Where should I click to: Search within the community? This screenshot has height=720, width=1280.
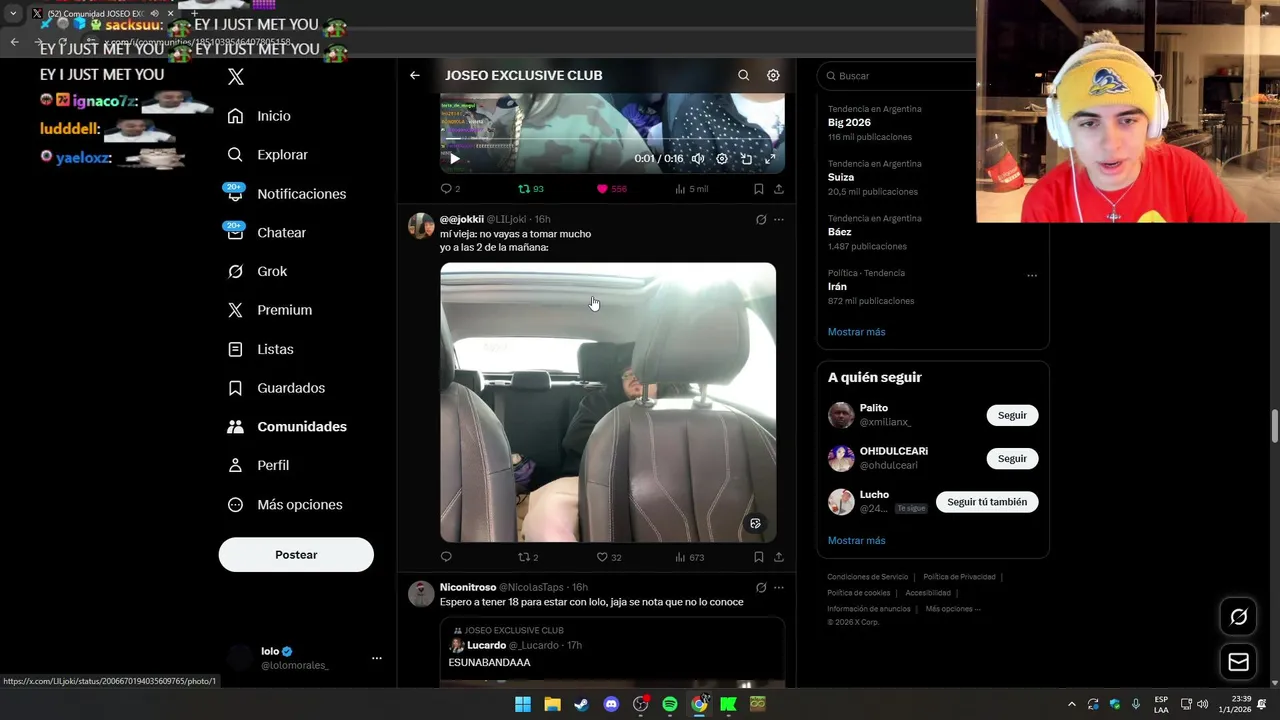[743, 75]
